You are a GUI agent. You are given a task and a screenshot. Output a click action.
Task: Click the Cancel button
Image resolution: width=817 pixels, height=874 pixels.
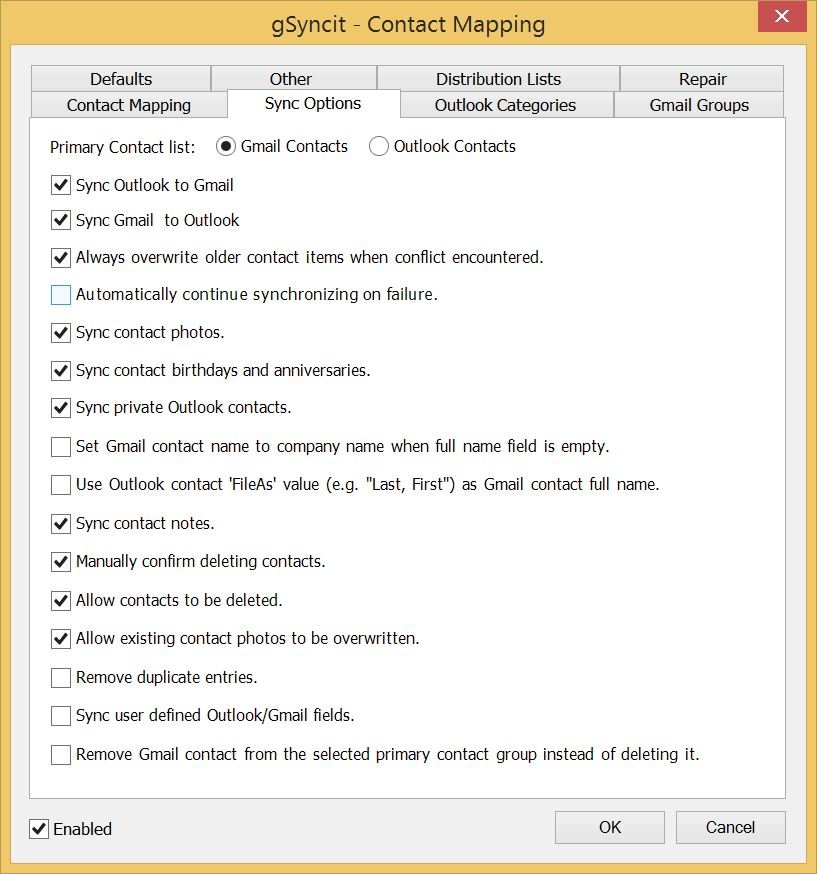click(731, 827)
